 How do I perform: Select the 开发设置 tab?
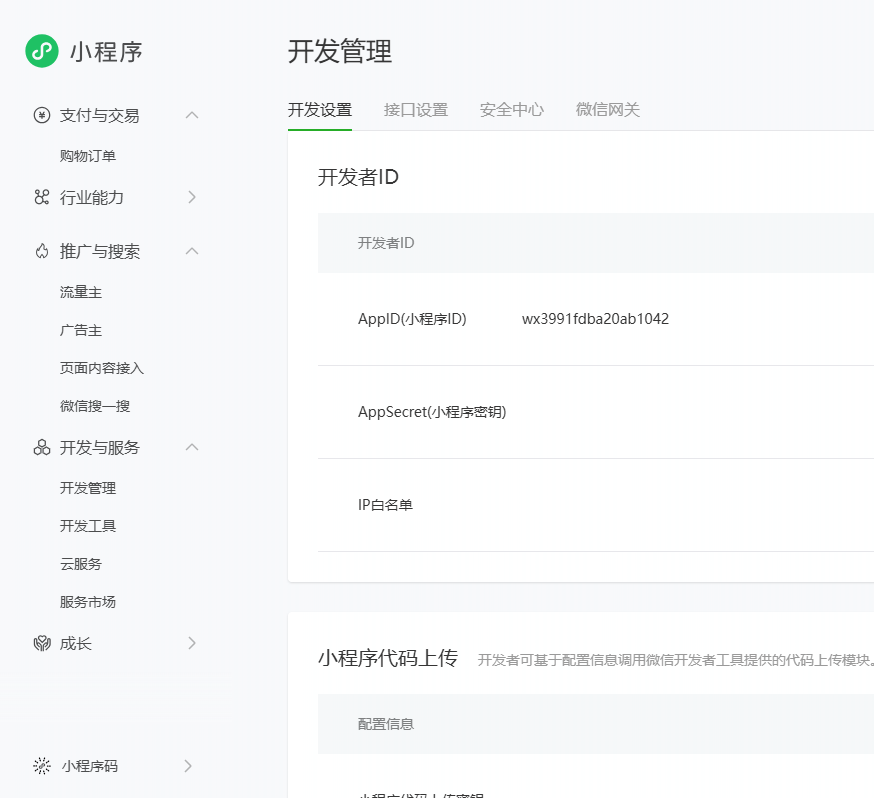(x=320, y=110)
